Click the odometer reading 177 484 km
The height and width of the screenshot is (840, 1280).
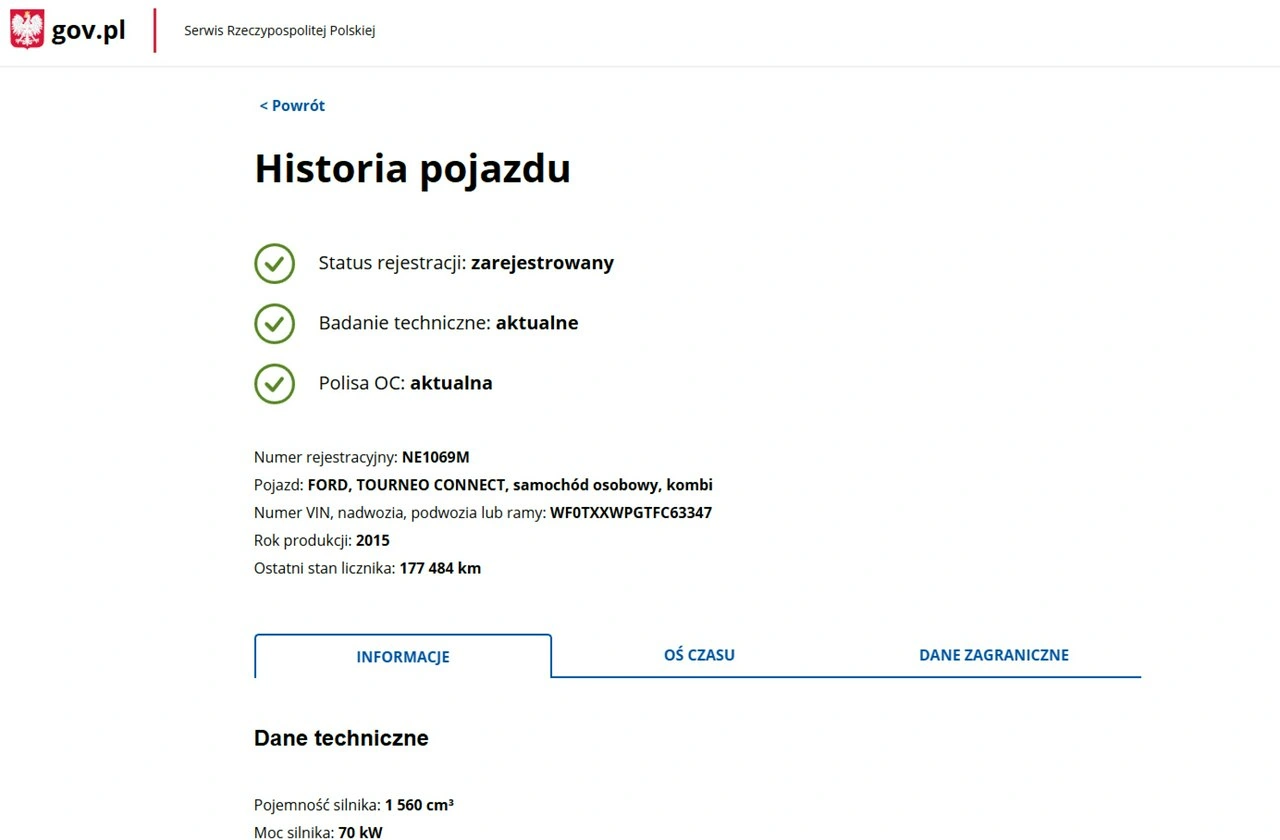click(x=440, y=567)
